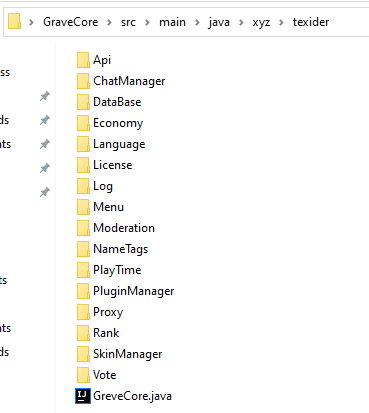Screen dimensions: 369x413
Task: Click the License folder icon
Action: 83,165
